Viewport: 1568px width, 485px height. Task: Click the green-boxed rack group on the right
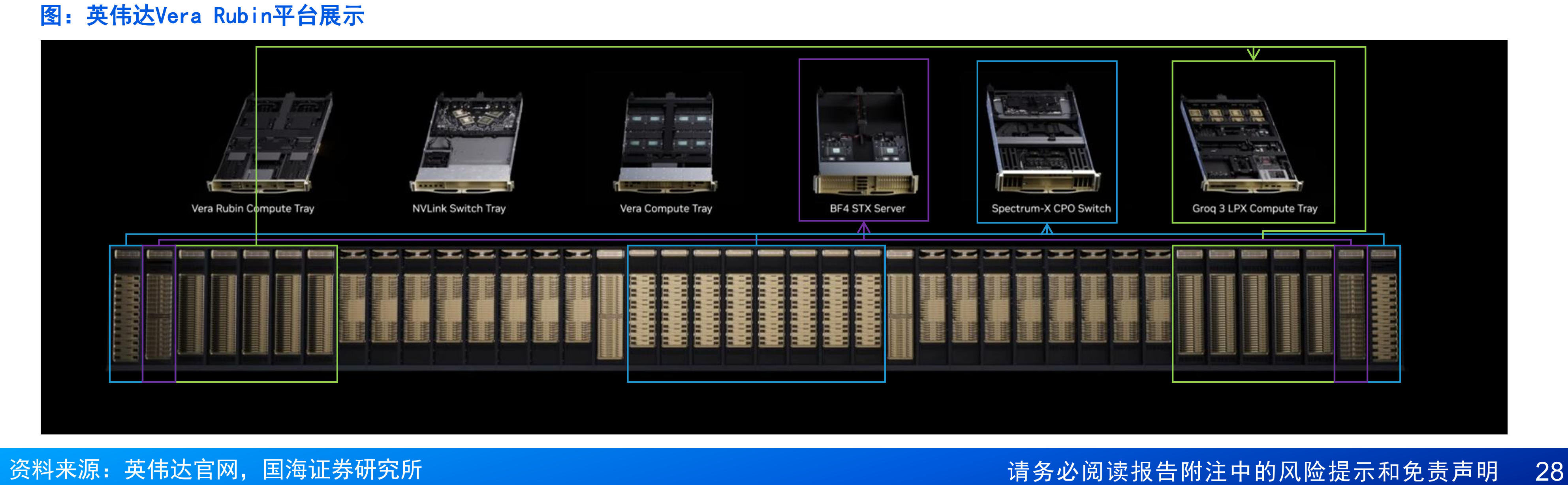(x=1253, y=314)
